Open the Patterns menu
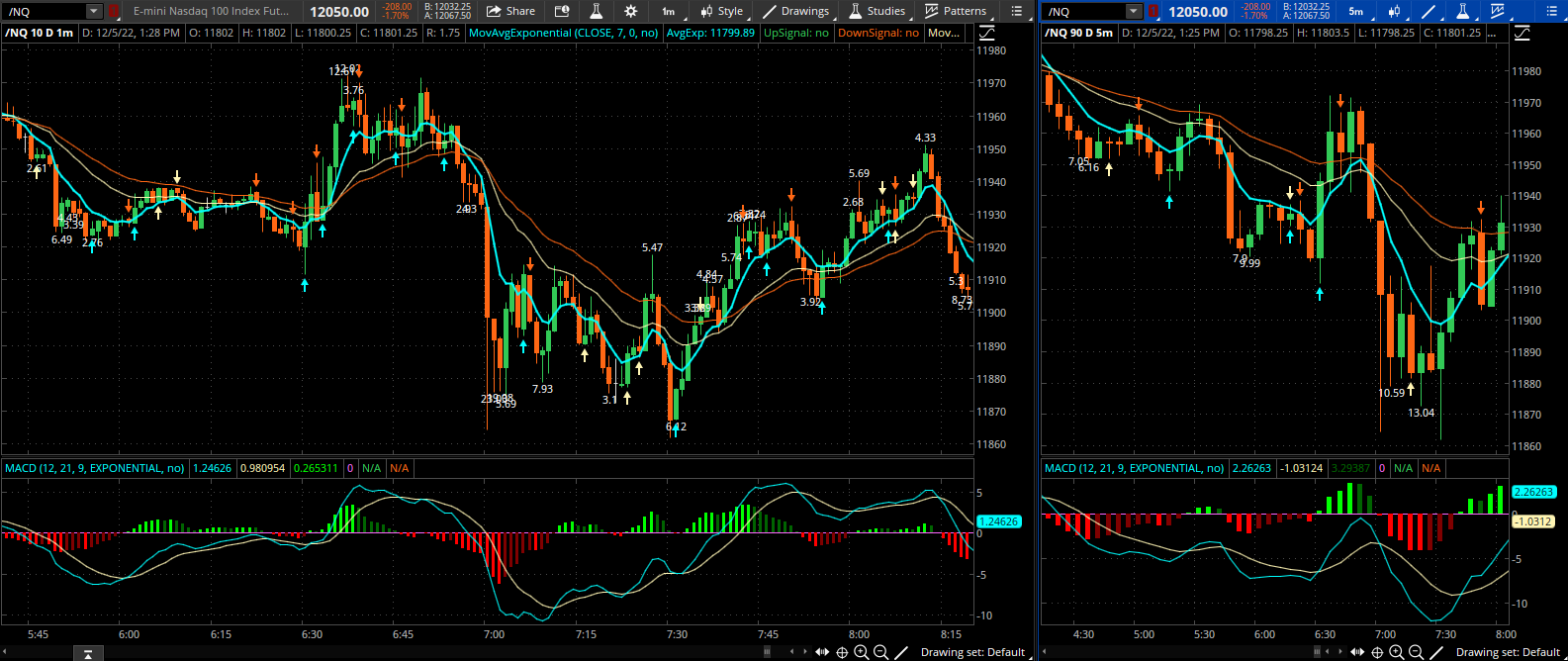 click(956, 11)
